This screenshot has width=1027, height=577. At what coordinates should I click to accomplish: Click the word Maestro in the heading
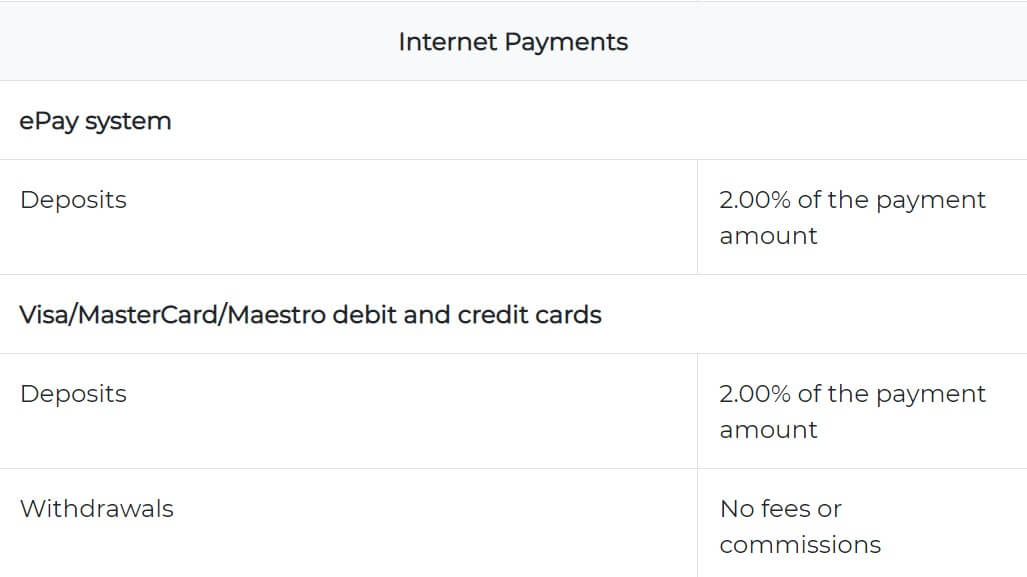coord(276,315)
